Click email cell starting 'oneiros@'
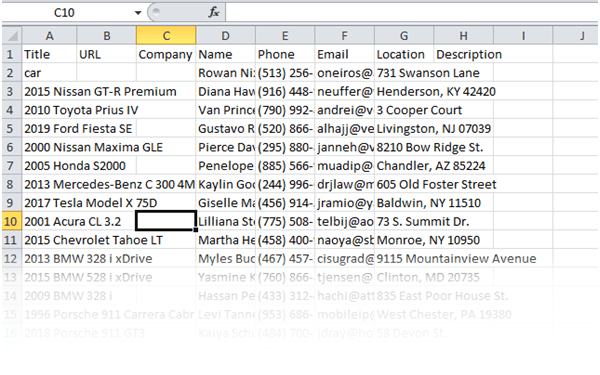 click(x=344, y=73)
